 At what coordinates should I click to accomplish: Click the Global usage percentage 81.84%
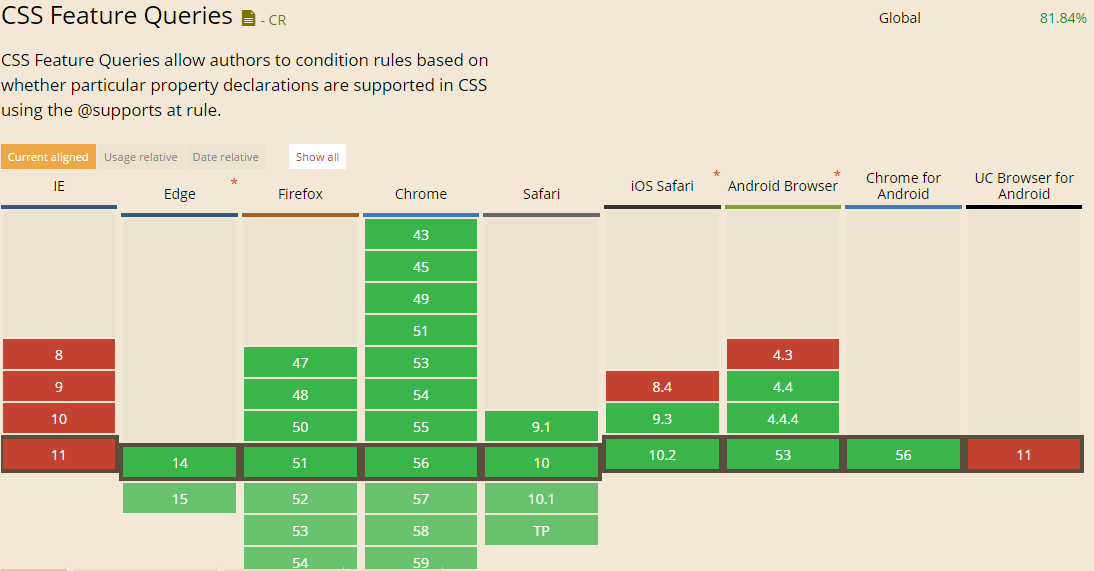coord(1063,18)
